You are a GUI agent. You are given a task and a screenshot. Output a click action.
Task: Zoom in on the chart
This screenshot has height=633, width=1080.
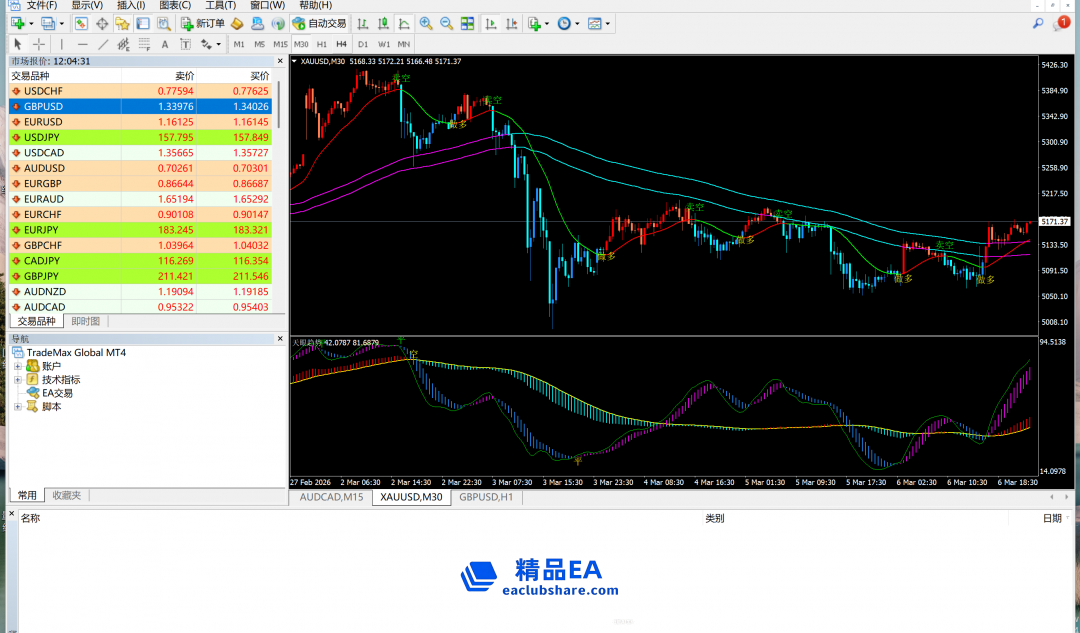click(426, 23)
